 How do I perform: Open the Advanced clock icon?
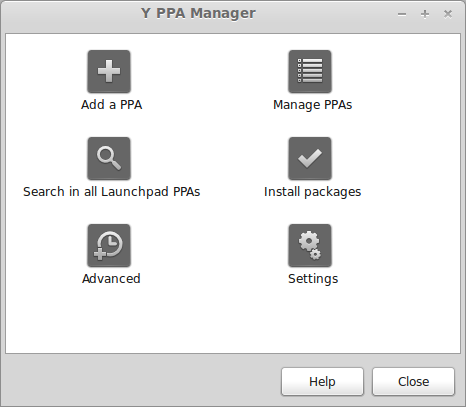pyautogui.click(x=109, y=245)
